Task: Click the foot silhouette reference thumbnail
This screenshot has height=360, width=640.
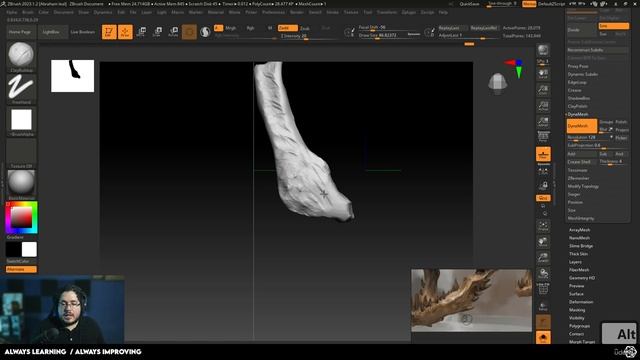Action: 73,76
